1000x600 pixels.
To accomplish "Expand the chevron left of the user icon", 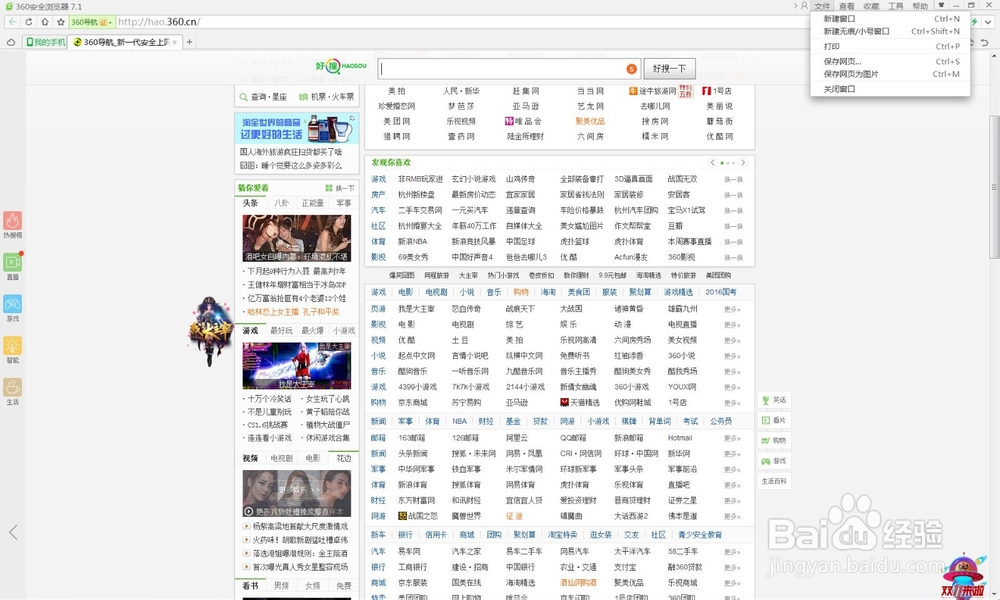I will click(x=795, y=6).
